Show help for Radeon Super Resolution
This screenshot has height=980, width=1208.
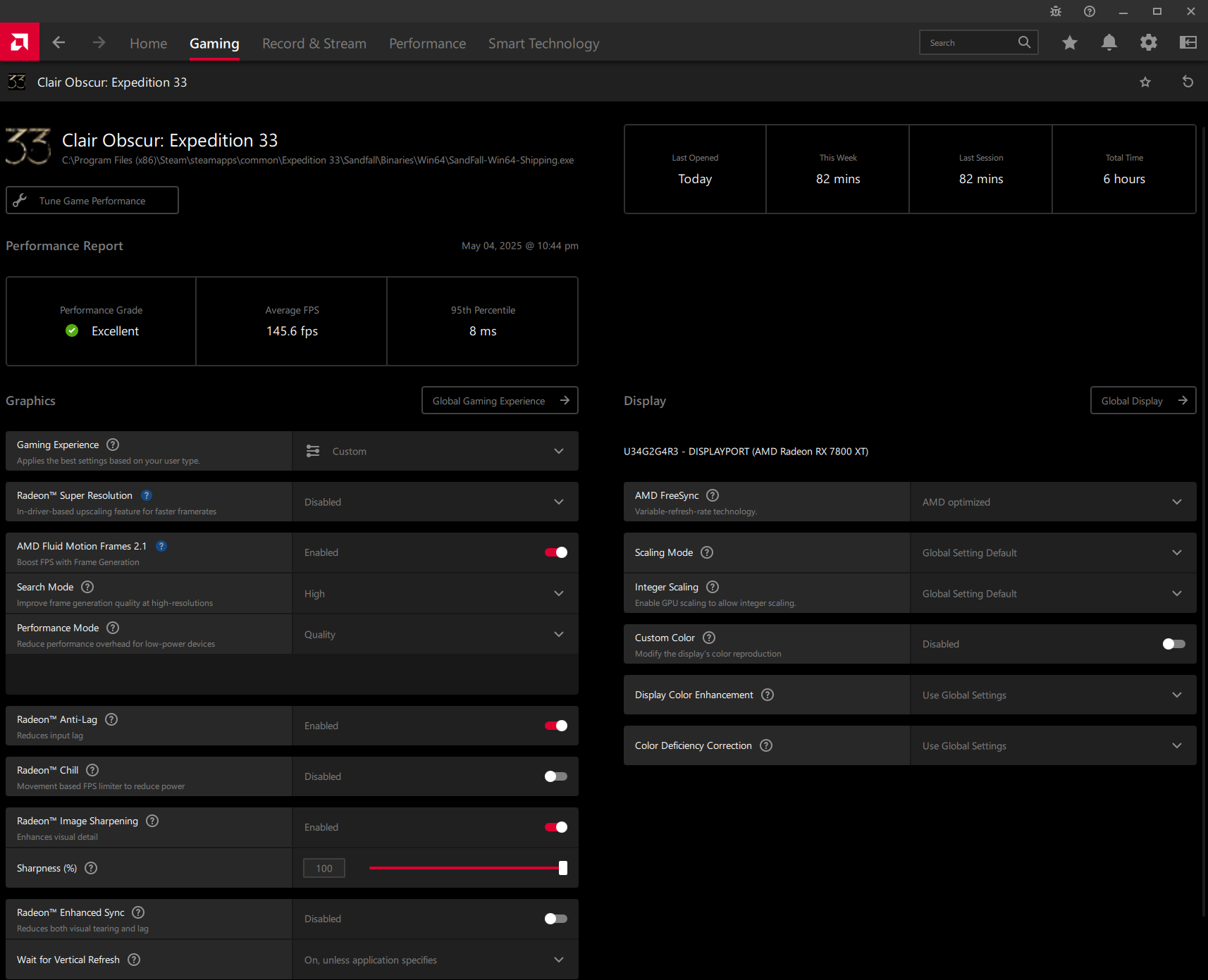[x=147, y=495]
